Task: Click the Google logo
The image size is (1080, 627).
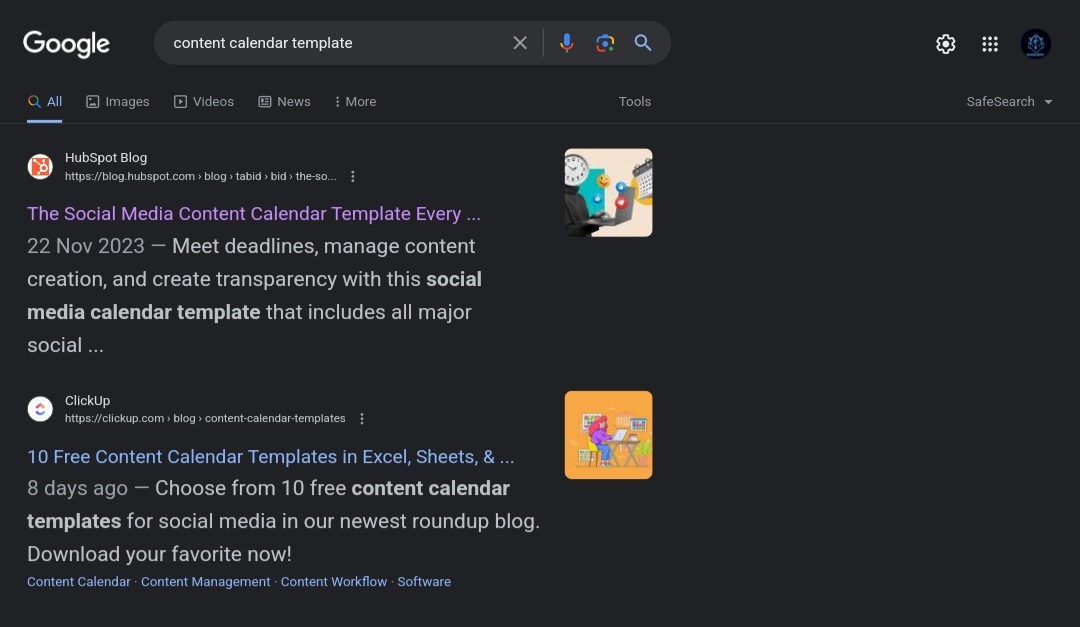Action: (66, 44)
